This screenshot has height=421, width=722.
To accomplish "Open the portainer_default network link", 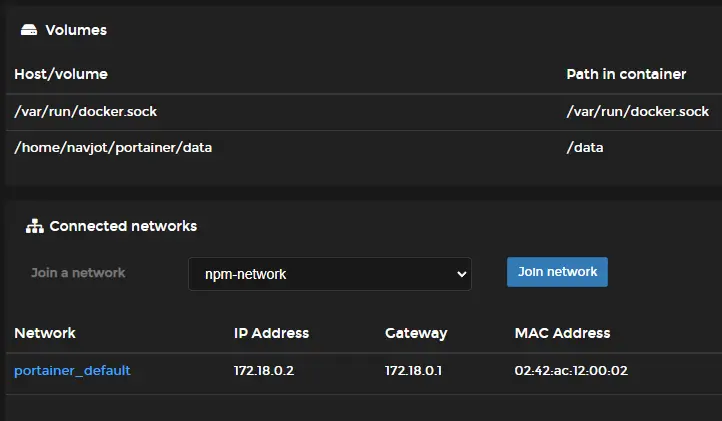I will click(x=72, y=371).
